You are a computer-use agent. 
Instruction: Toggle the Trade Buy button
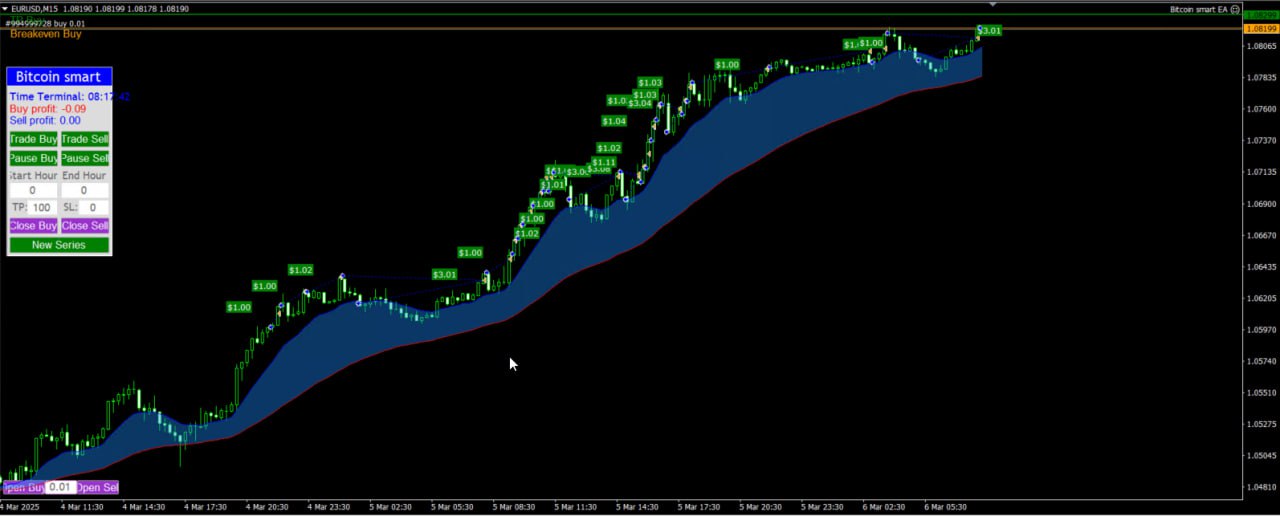pyautogui.click(x=33, y=139)
